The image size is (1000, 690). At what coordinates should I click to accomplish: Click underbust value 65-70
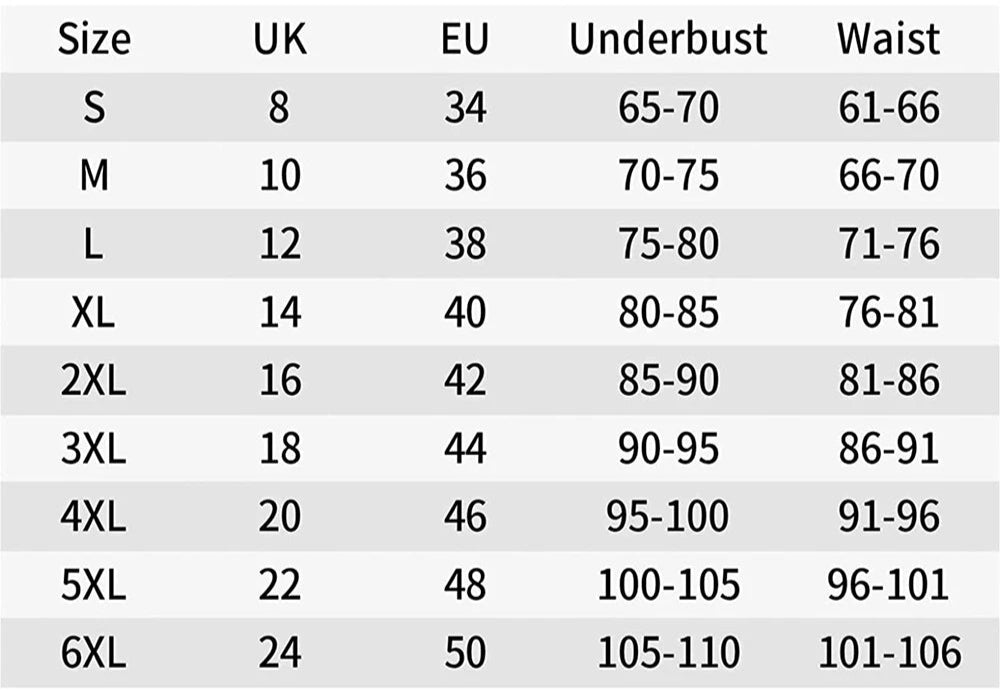[x=668, y=107]
